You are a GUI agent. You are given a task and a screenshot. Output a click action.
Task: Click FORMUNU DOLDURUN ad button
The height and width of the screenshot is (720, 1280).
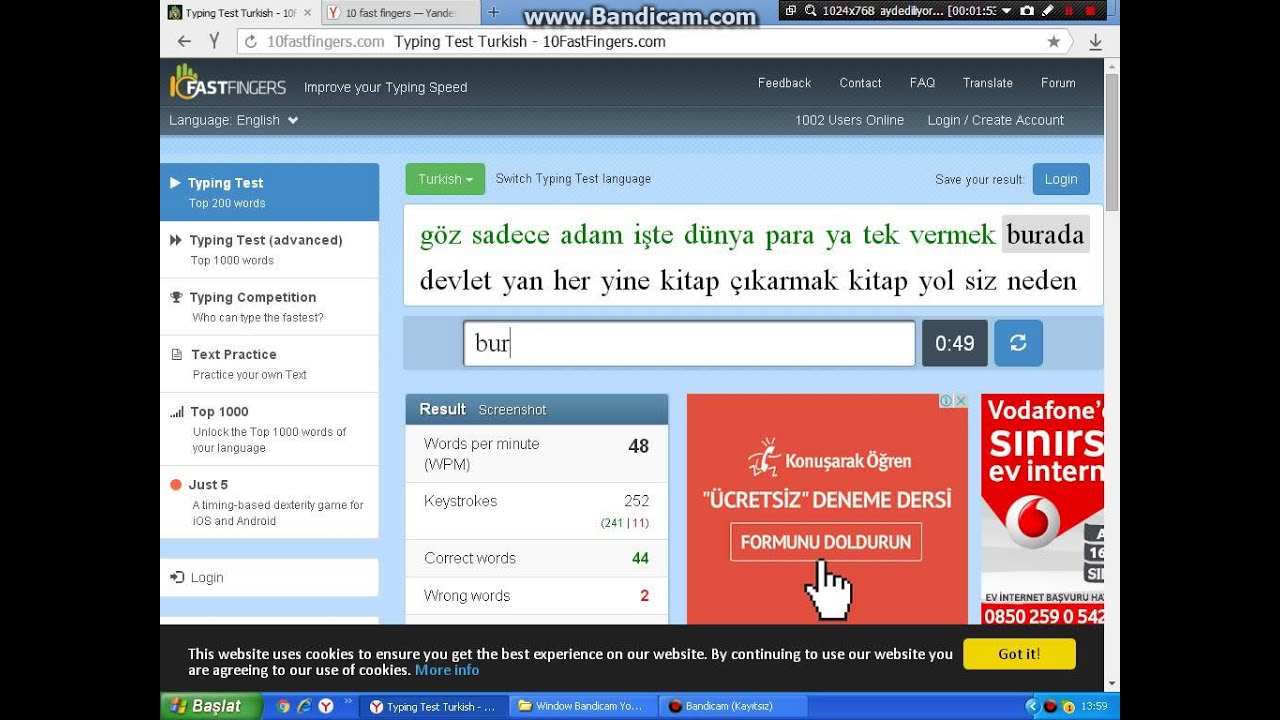coord(826,542)
